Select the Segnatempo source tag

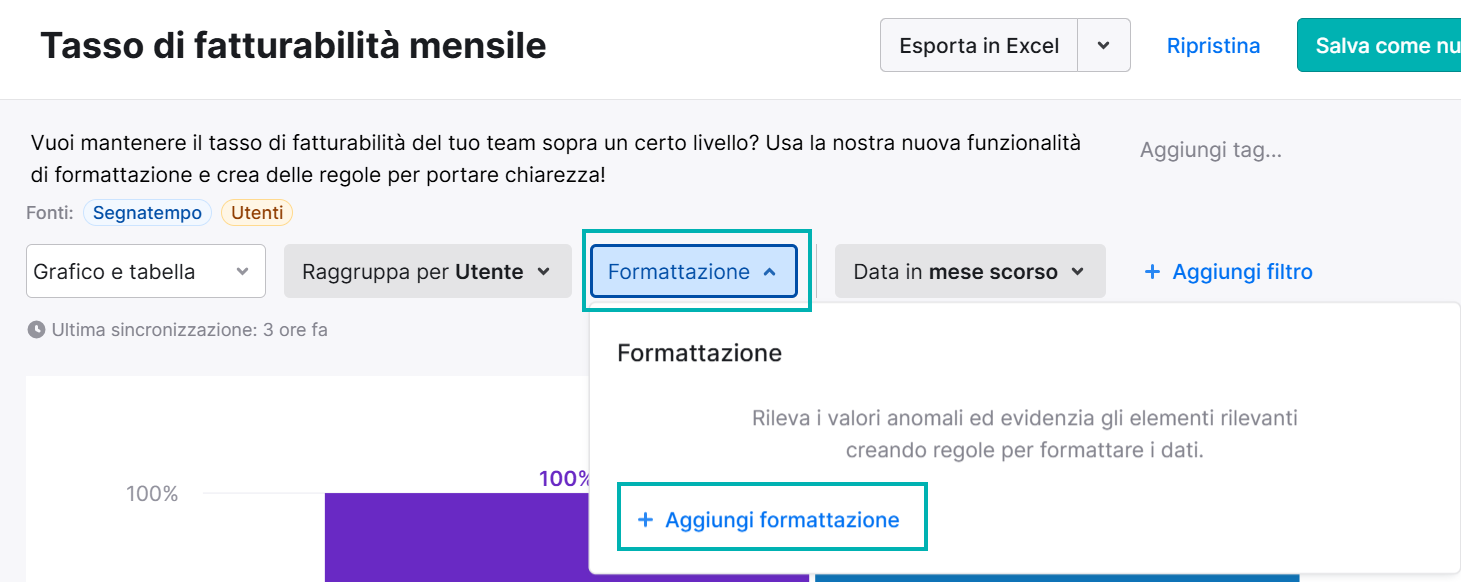click(147, 213)
